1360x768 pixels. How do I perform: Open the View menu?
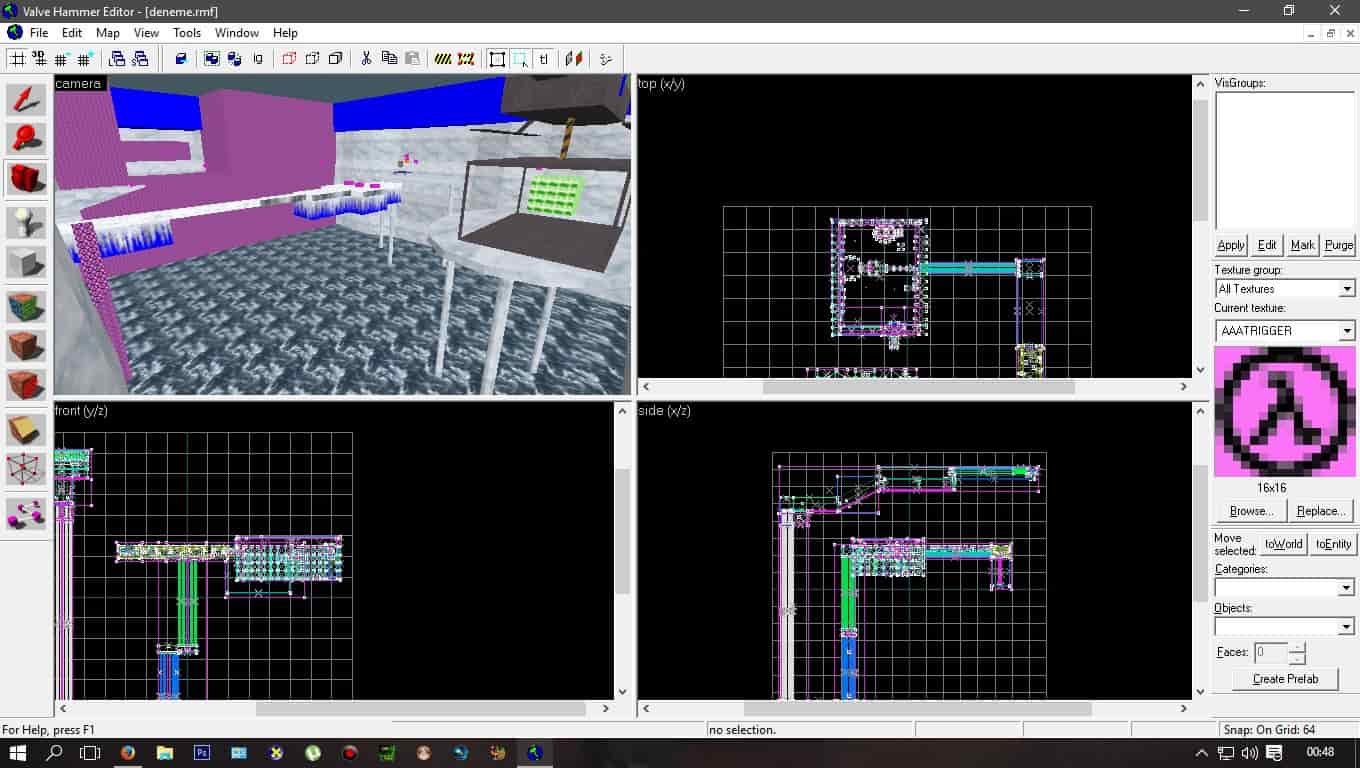pyautogui.click(x=146, y=33)
